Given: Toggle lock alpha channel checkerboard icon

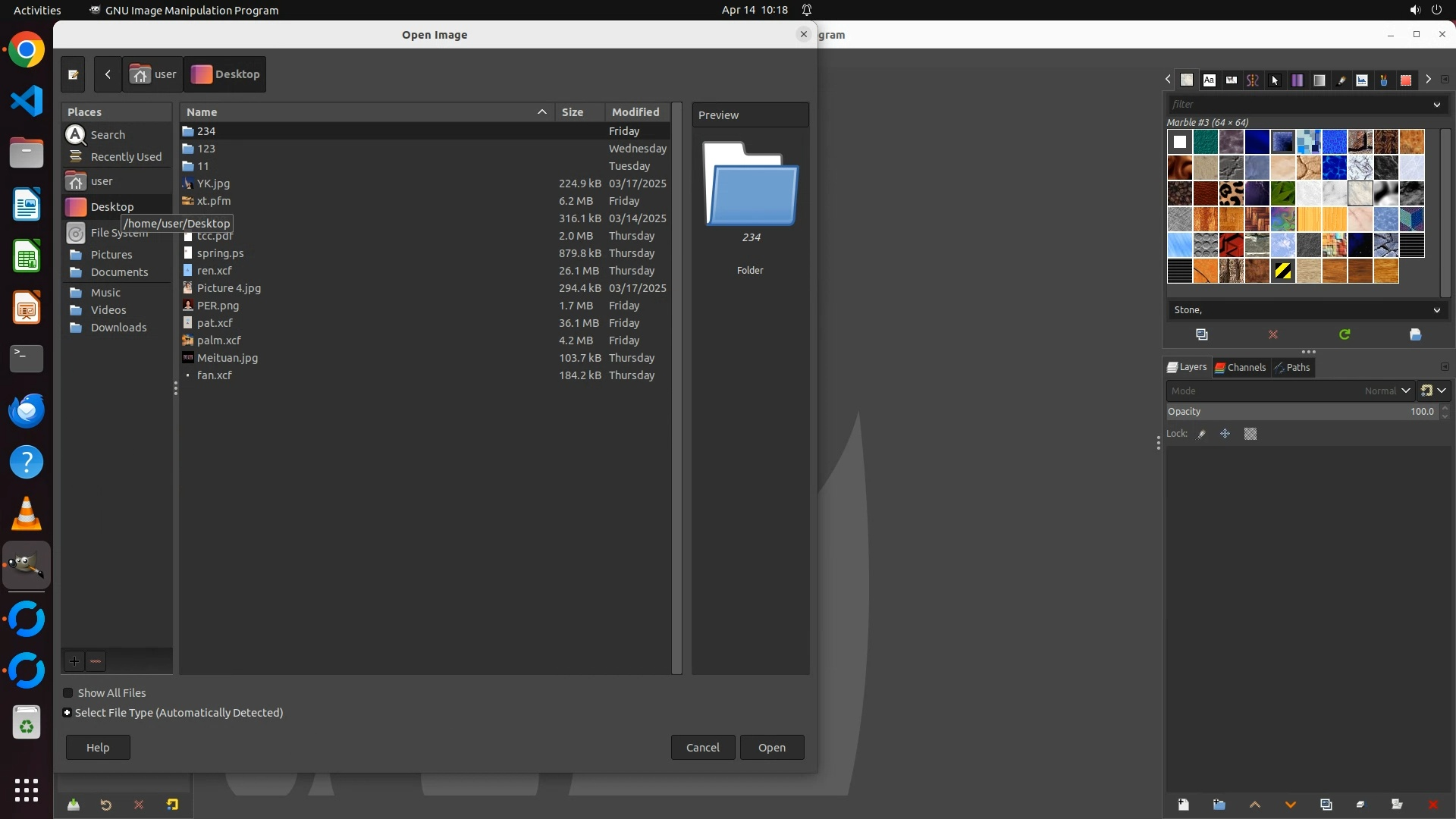Looking at the screenshot, I should (x=1250, y=435).
